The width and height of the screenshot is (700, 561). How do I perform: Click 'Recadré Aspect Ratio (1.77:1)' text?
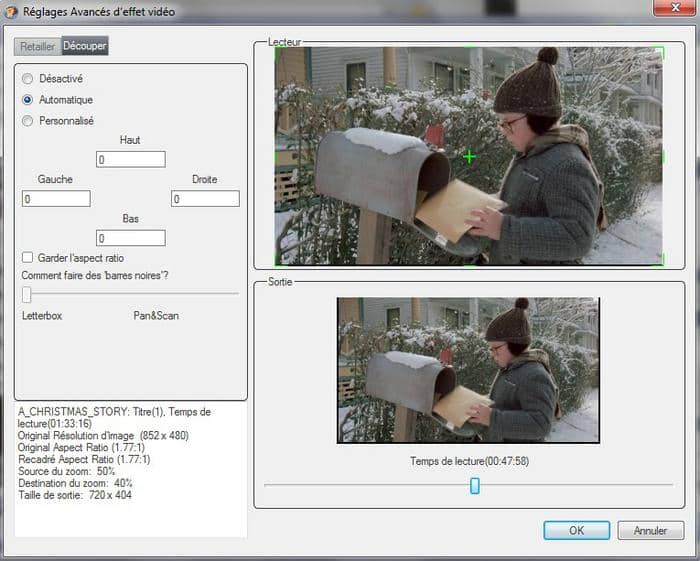click(84, 459)
